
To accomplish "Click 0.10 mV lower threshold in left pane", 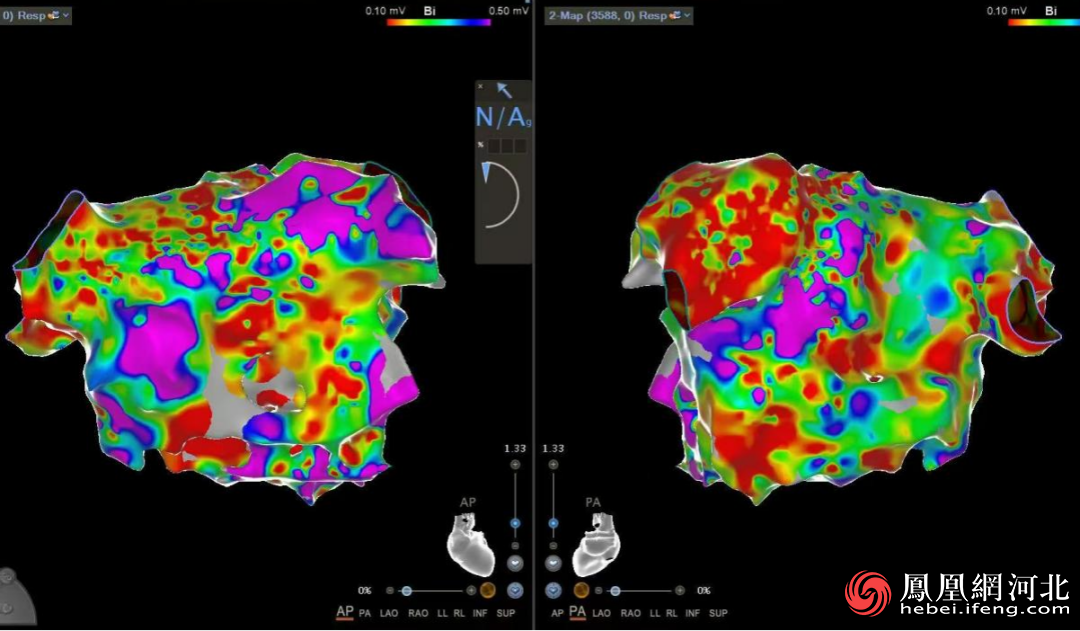I will click(384, 10).
